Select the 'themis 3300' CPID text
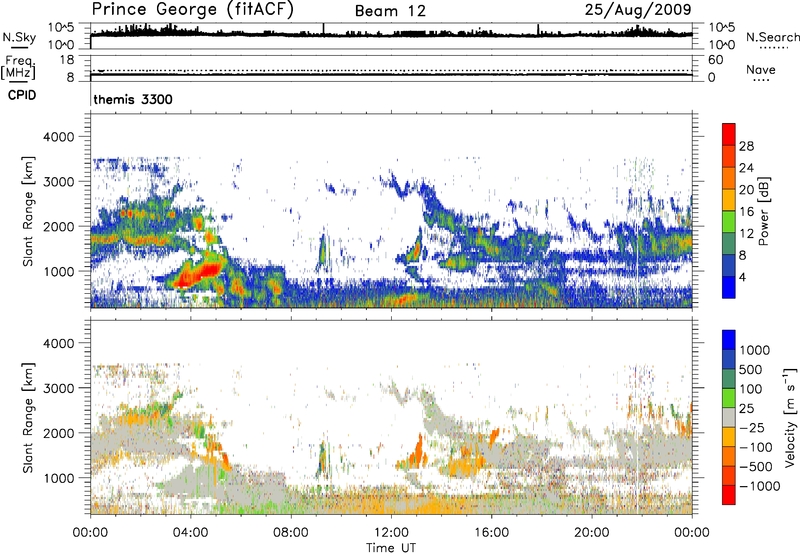Image resolution: width=800 pixels, height=554 pixels. point(133,99)
